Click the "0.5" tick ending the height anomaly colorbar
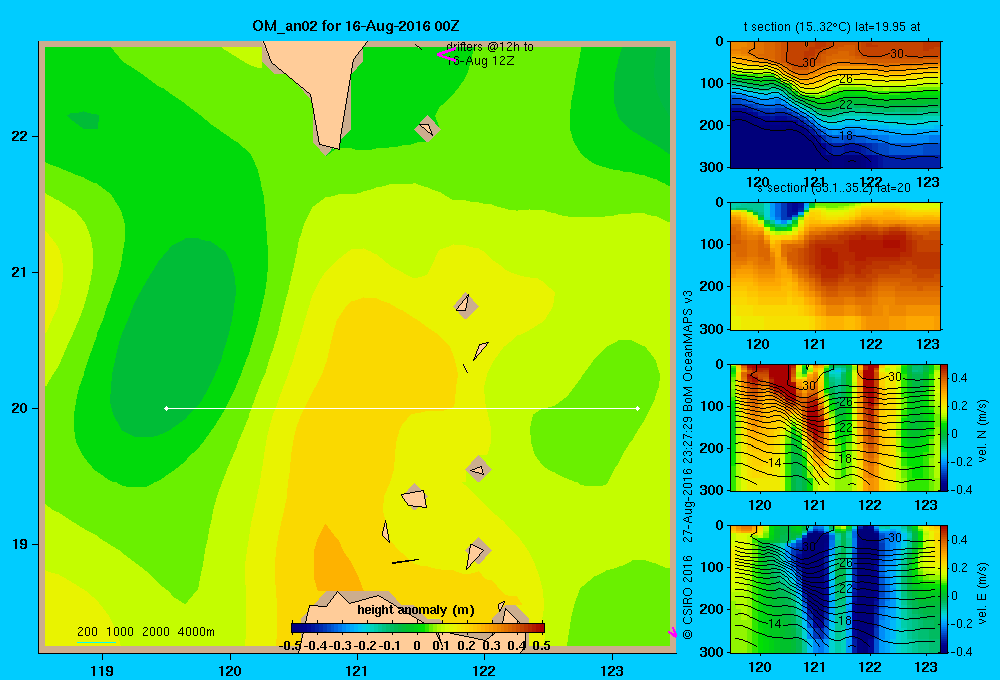1000x680 pixels. tap(541, 646)
